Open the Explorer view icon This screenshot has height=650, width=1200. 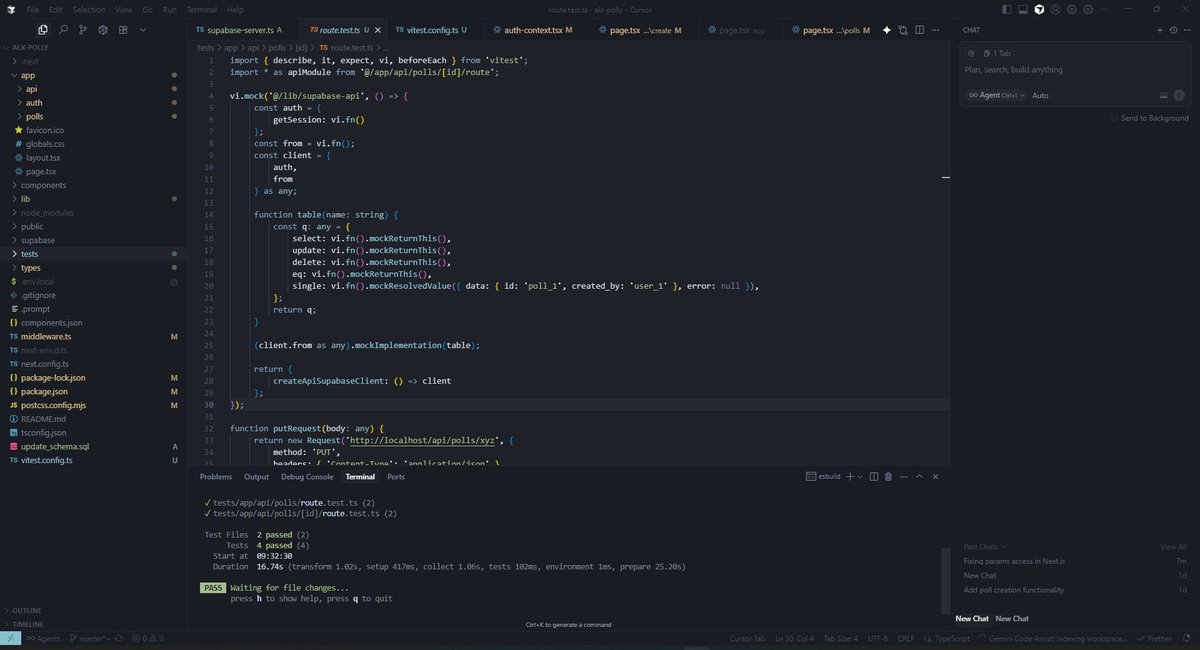(43, 30)
